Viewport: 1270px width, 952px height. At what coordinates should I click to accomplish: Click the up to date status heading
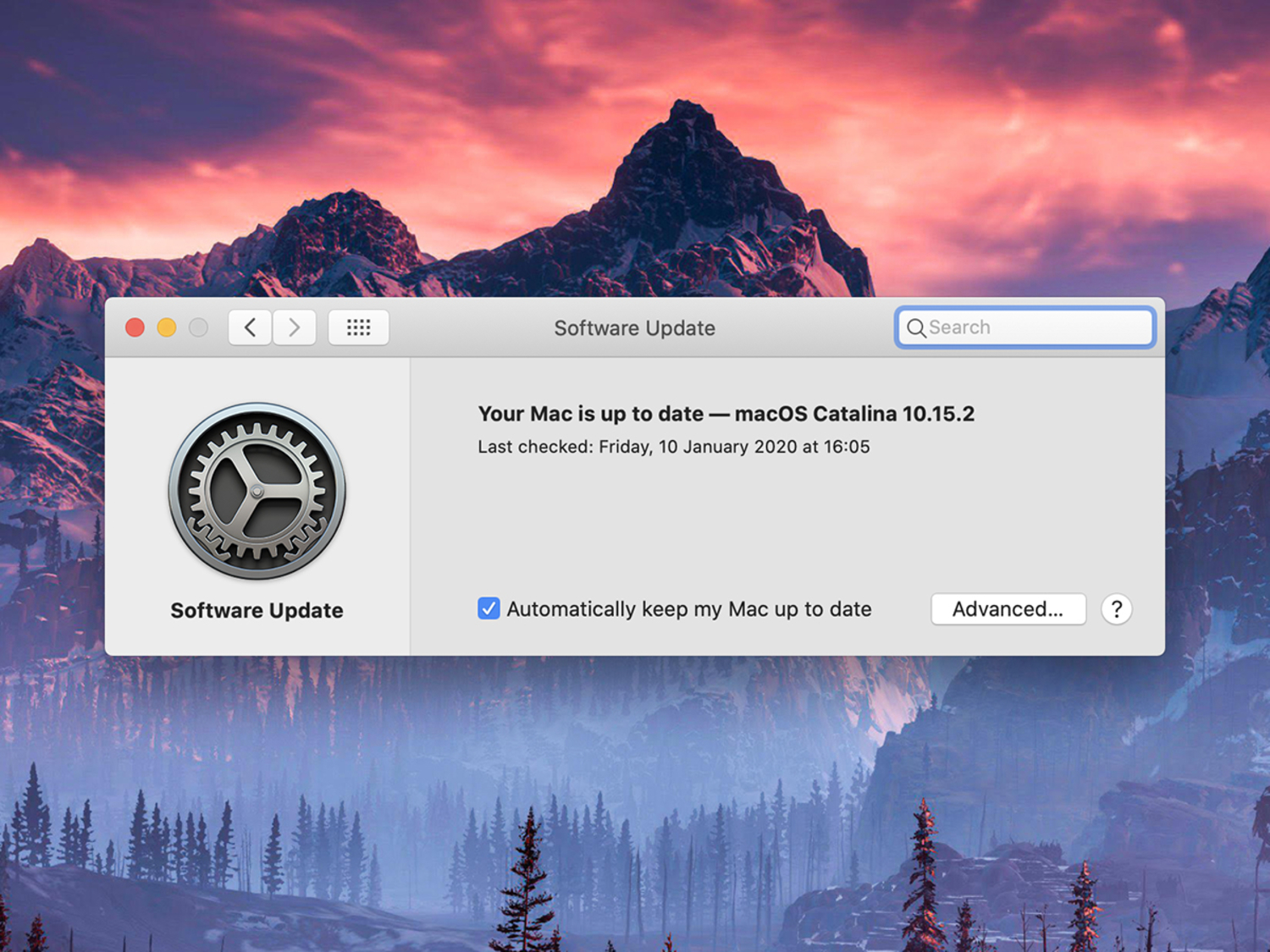pyautogui.click(x=726, y=414)
